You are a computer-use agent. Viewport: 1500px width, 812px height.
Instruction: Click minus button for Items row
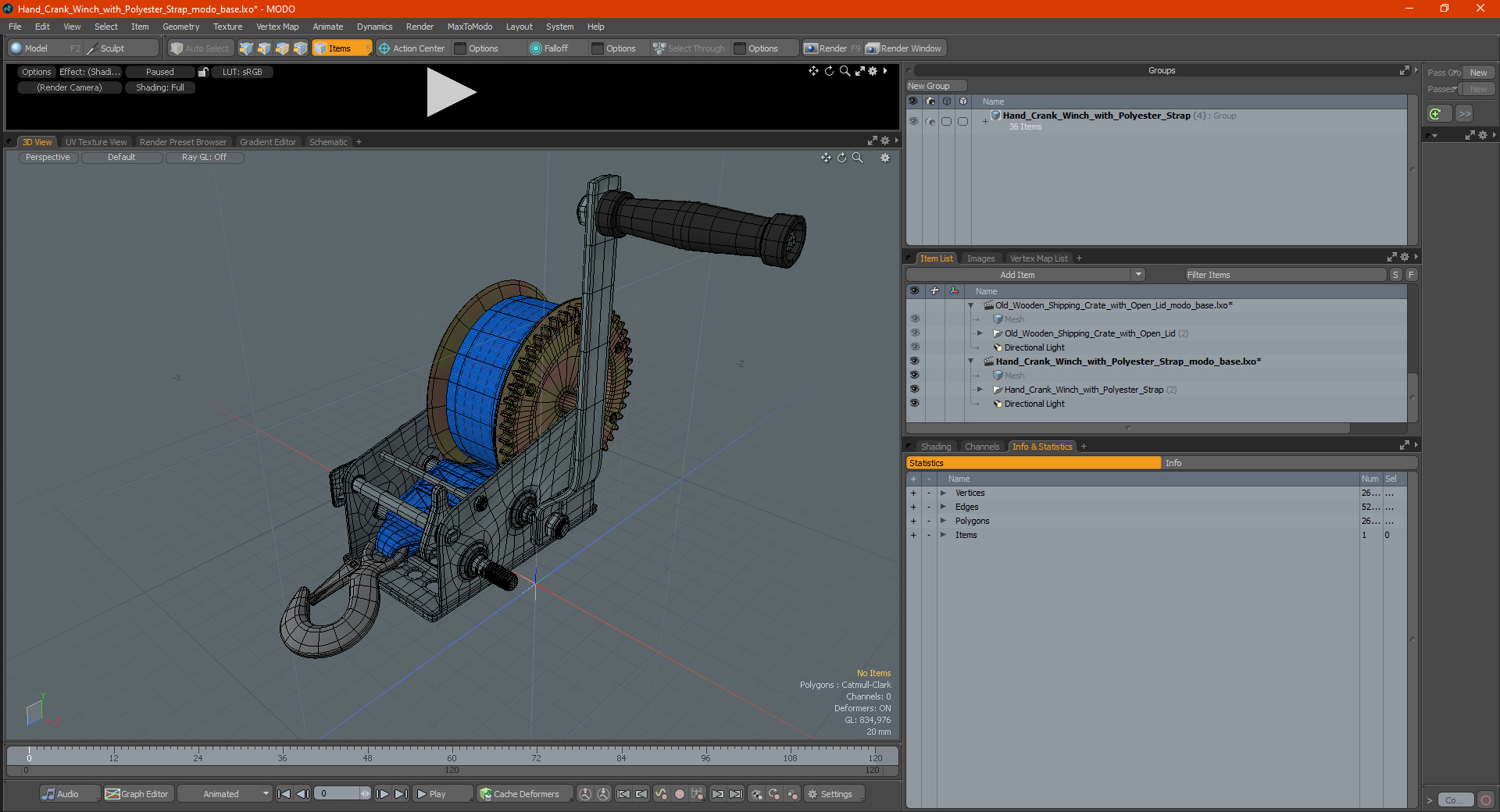tap(929, 535)
